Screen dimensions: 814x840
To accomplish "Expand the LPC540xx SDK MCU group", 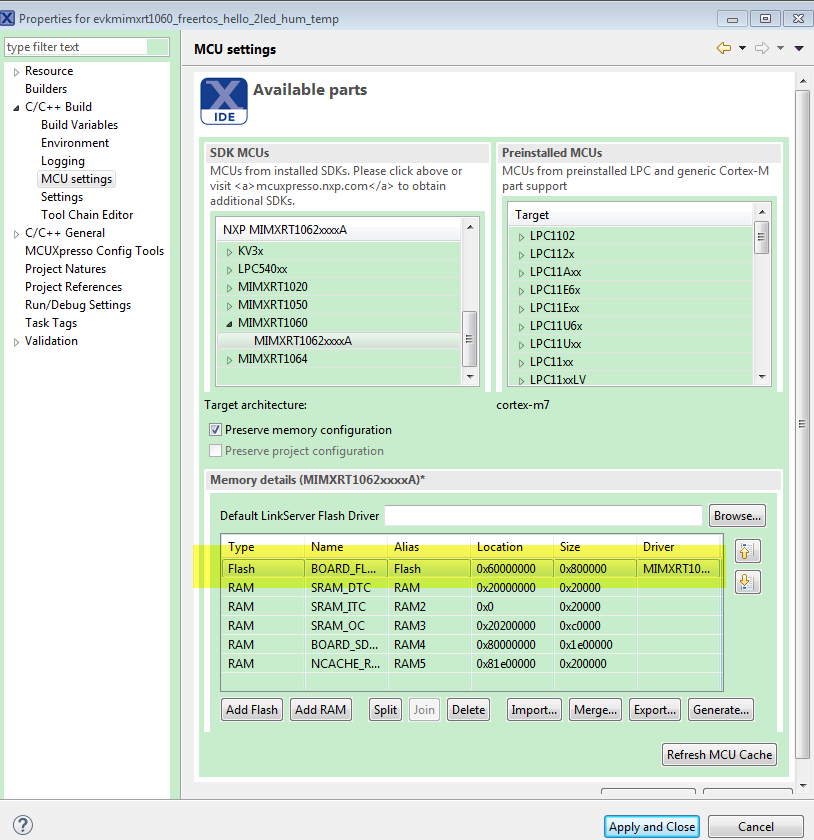I will pyautogui.click(x=229, y=270).
